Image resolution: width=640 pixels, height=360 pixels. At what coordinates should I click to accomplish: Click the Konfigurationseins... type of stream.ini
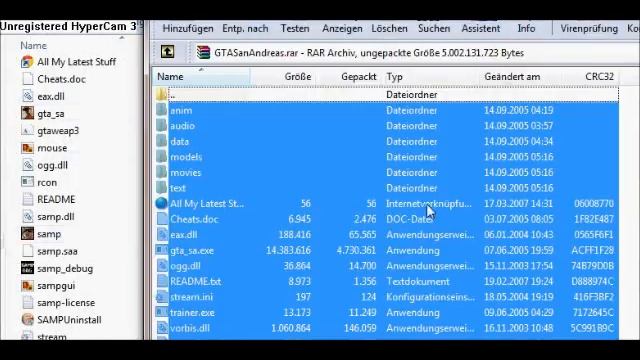click(430, 297)
